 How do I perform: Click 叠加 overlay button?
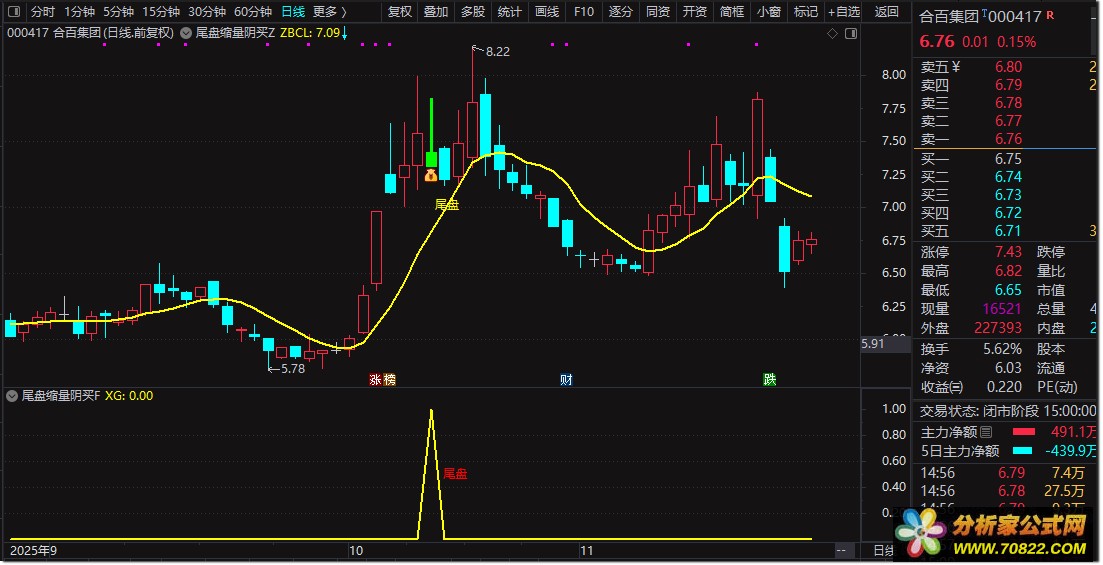tap(436, 12)
